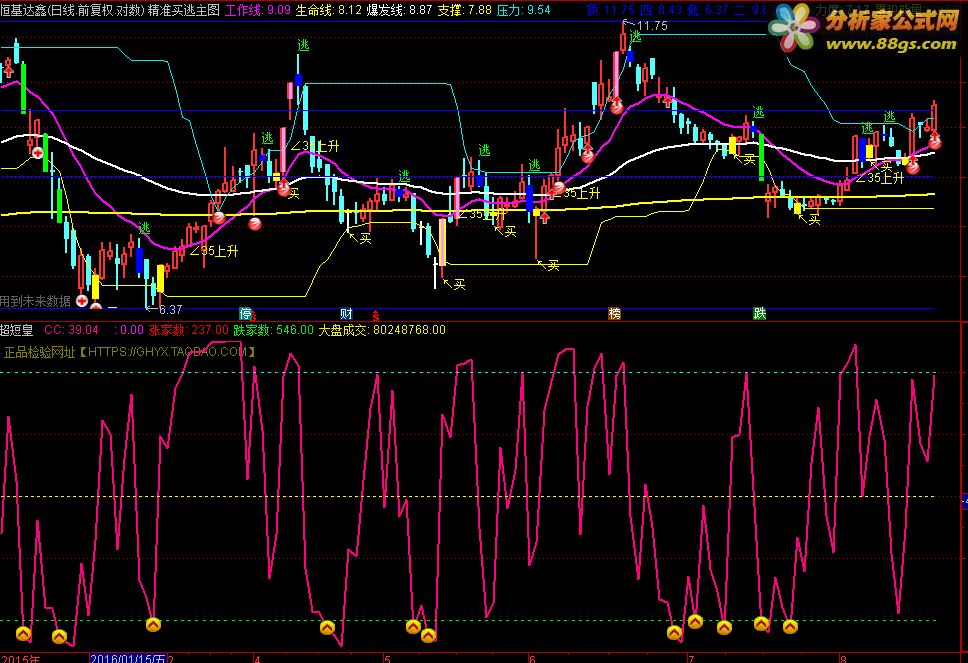Click the 6.37 low price label
The height and width of the screenshot is (663, 968).
(x=170, y=309)
